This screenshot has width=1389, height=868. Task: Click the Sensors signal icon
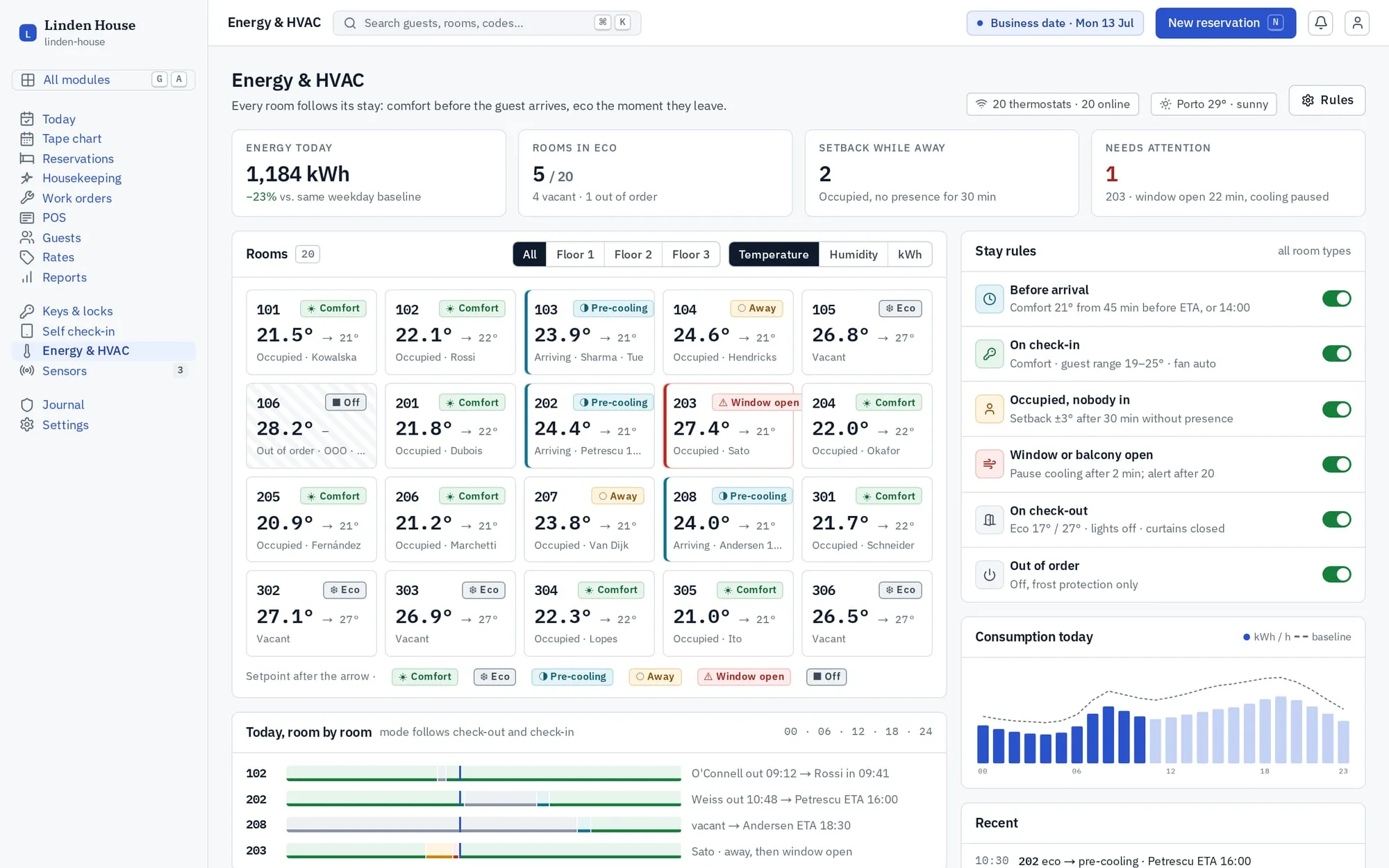pyautogui.click(x=27, y=371)
